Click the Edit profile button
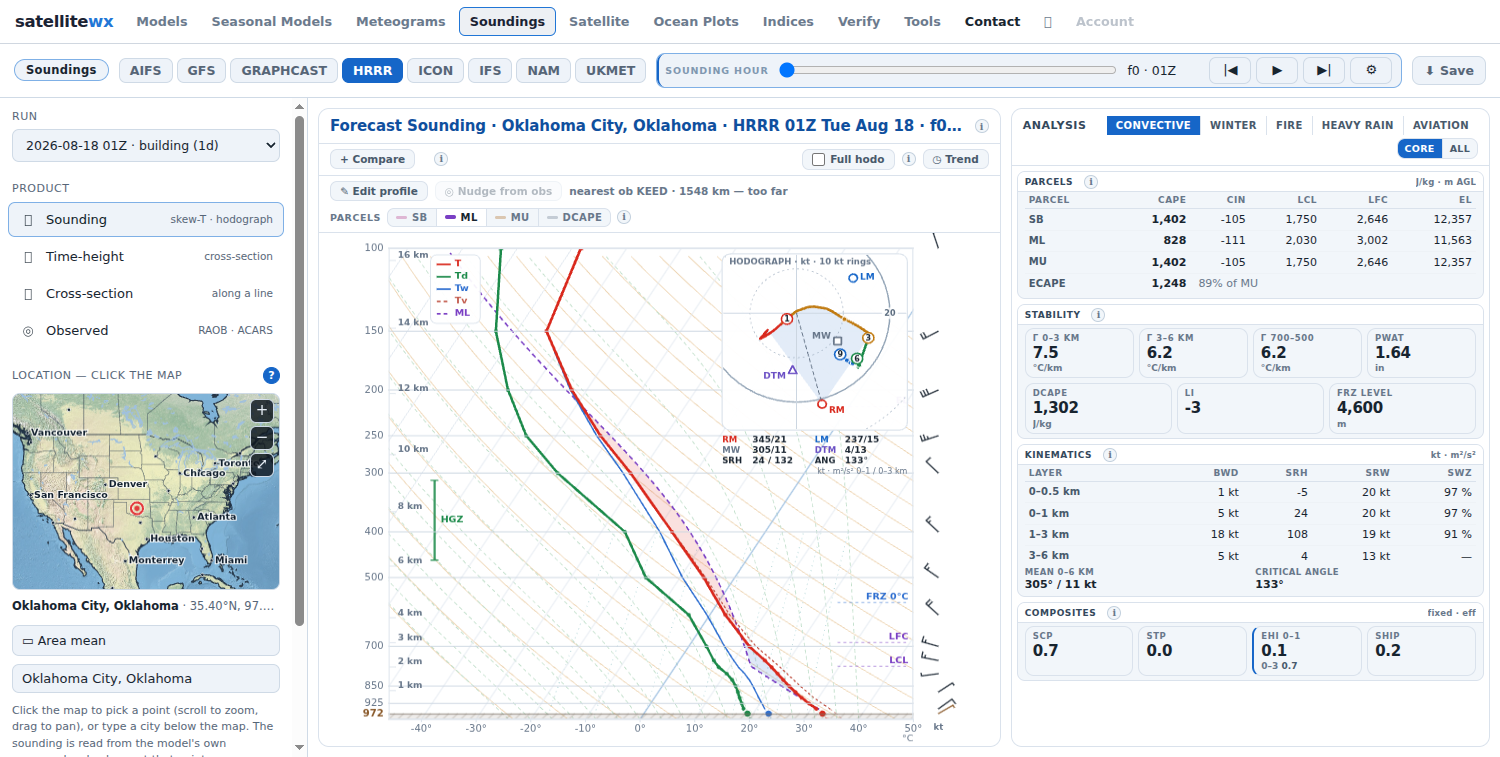 379,191
